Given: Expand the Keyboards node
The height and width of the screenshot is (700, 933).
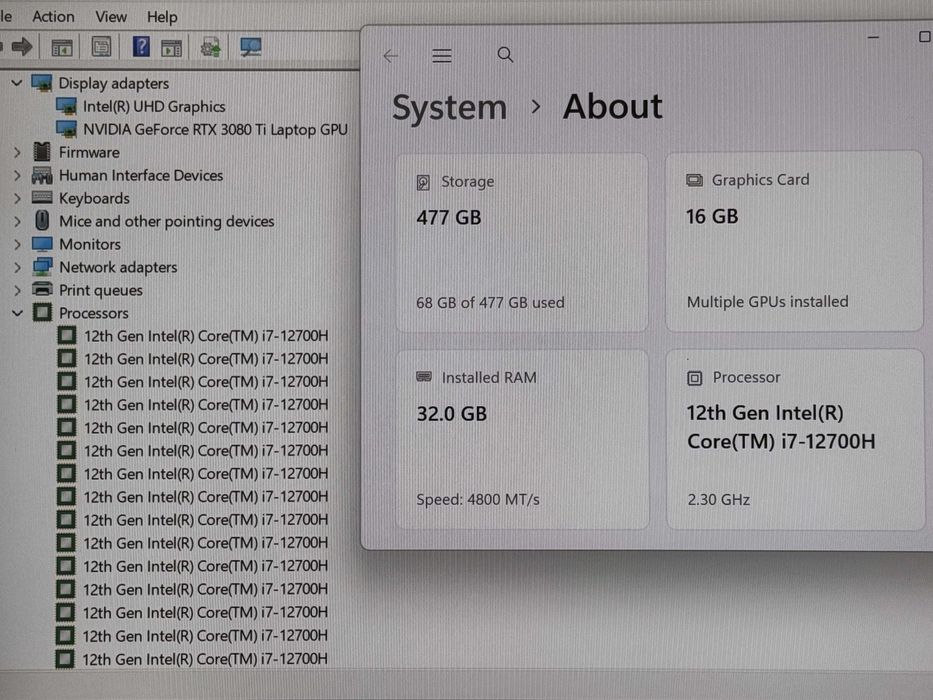Looking at the screenshot, I should click(x=17, y=198).
